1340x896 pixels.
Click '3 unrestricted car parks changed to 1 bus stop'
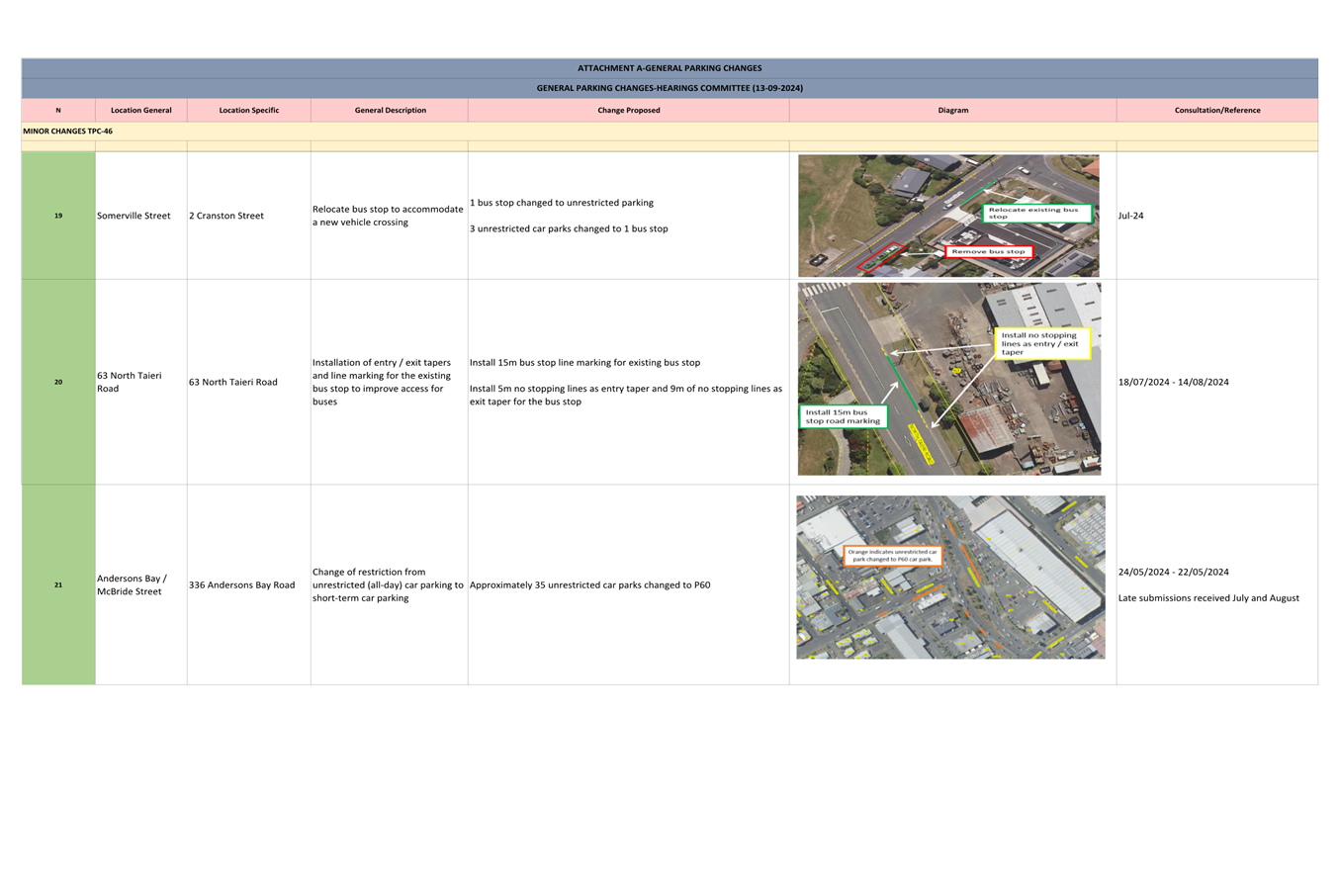coord(569,228)
